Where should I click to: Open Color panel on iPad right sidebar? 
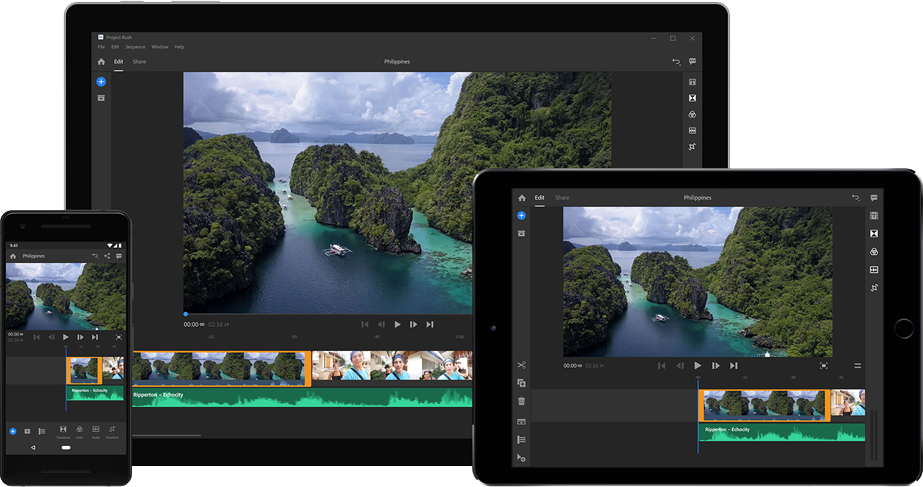[x=874, y=251]
